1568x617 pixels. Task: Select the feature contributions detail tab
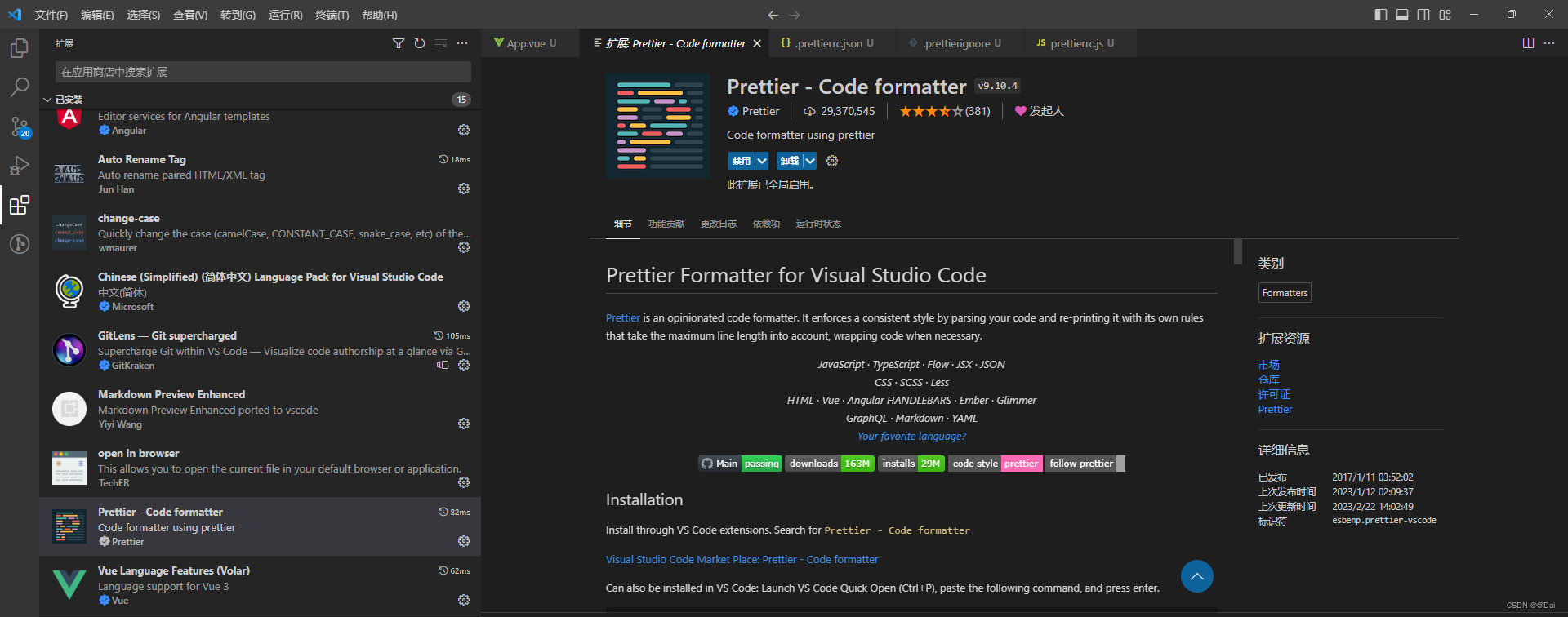666,224
